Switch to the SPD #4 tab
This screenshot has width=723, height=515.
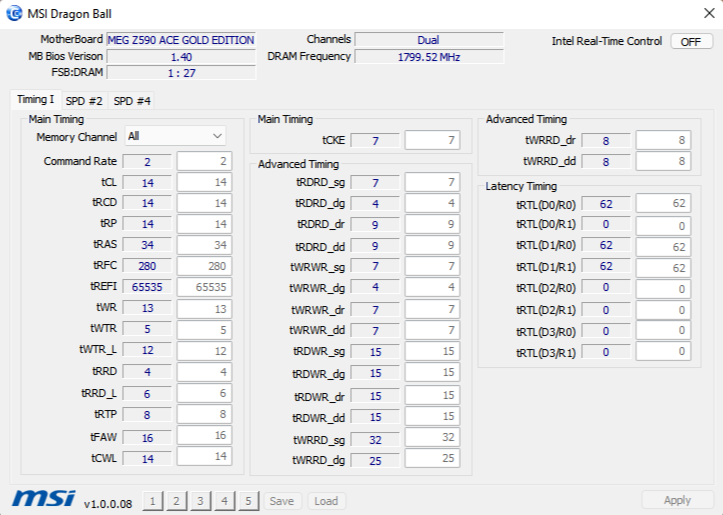click(132, 101)
